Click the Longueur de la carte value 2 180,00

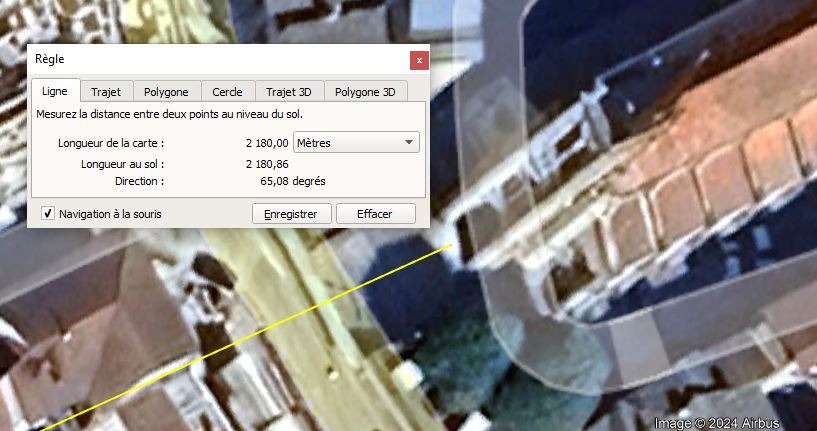[267, 143]
